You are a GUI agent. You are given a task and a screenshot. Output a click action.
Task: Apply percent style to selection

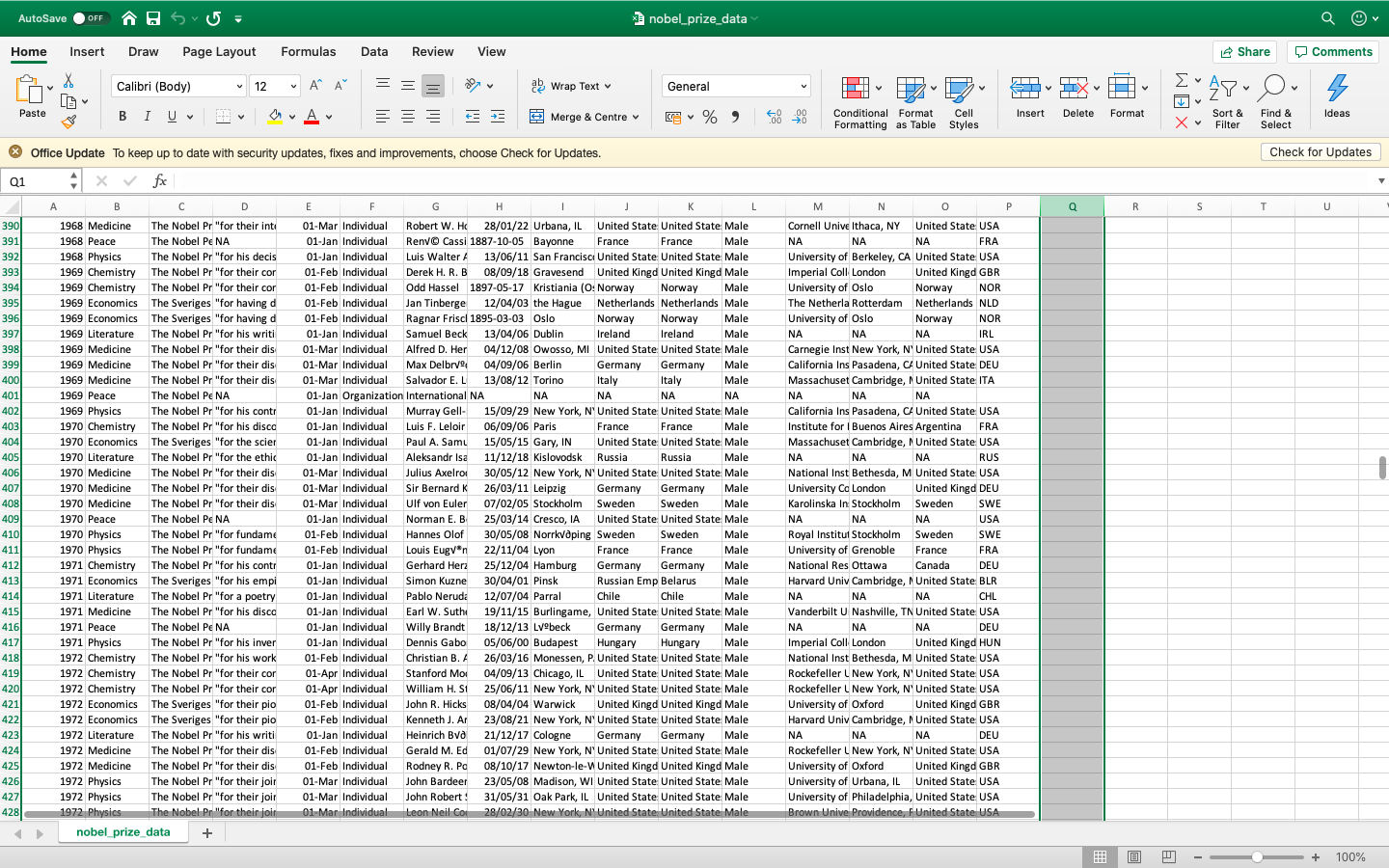[709, 117]
